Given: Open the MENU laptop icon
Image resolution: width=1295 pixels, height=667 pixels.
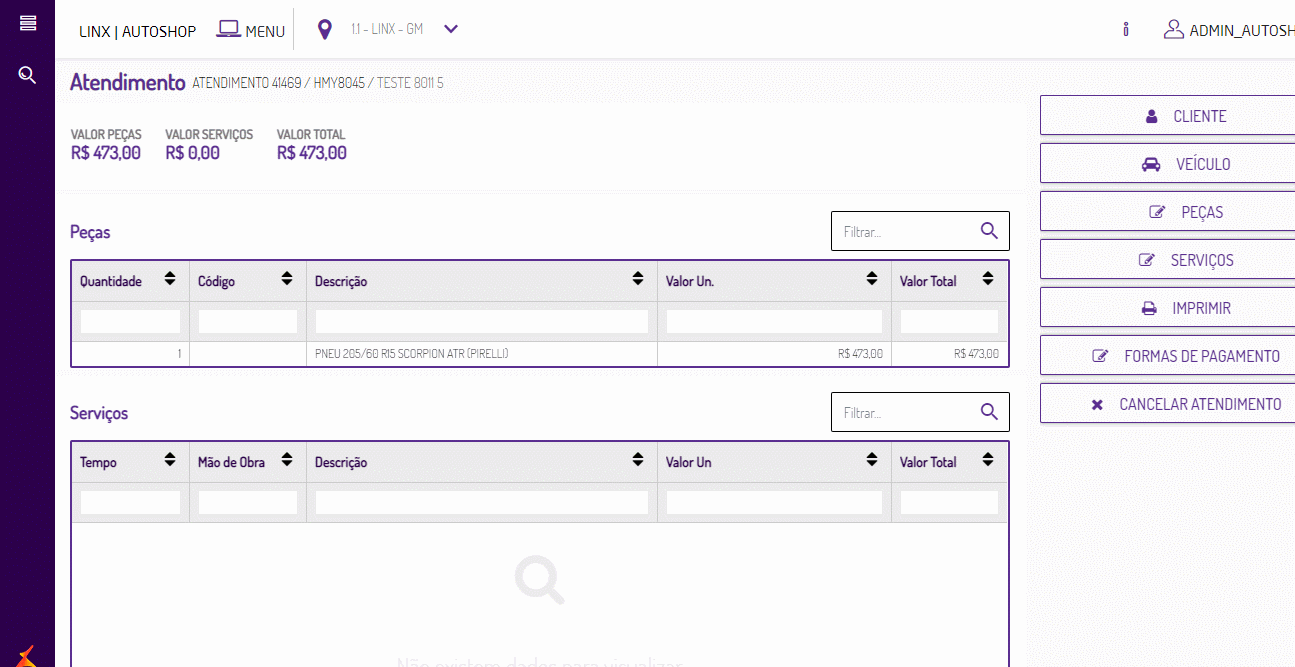Looking at the screenshot, I should (228, 30).
